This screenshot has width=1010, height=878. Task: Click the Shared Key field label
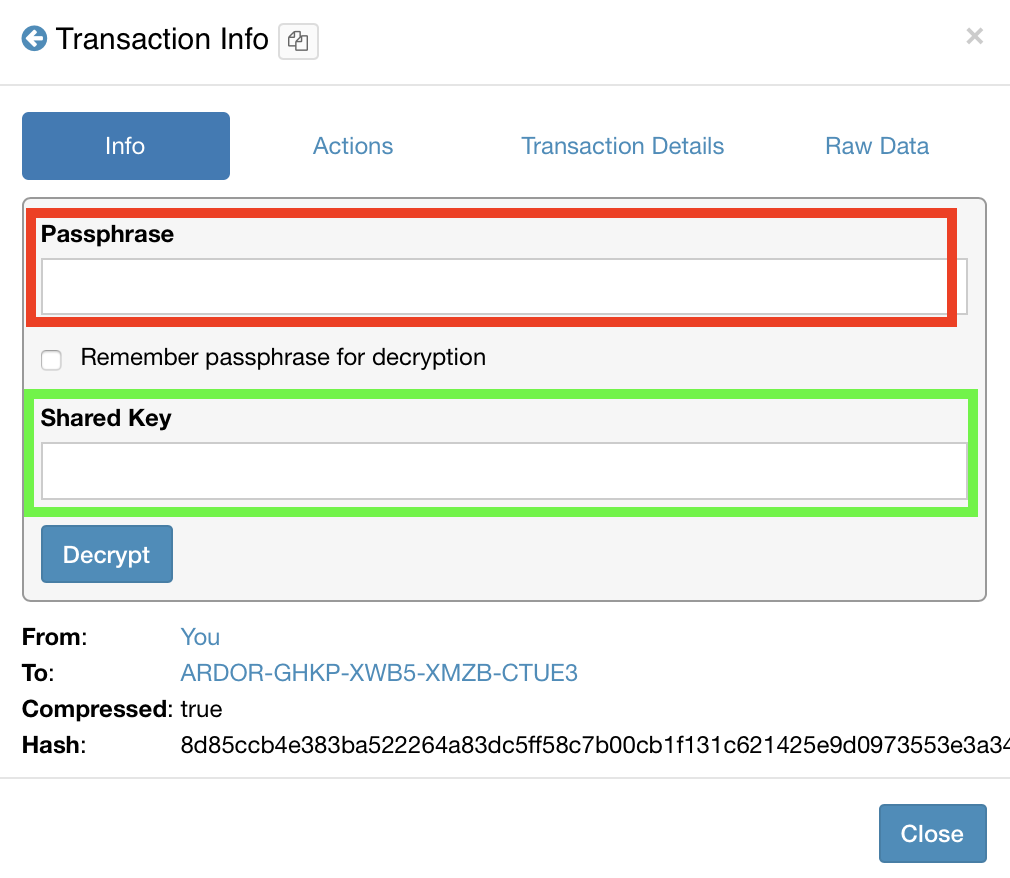(106, 418)
